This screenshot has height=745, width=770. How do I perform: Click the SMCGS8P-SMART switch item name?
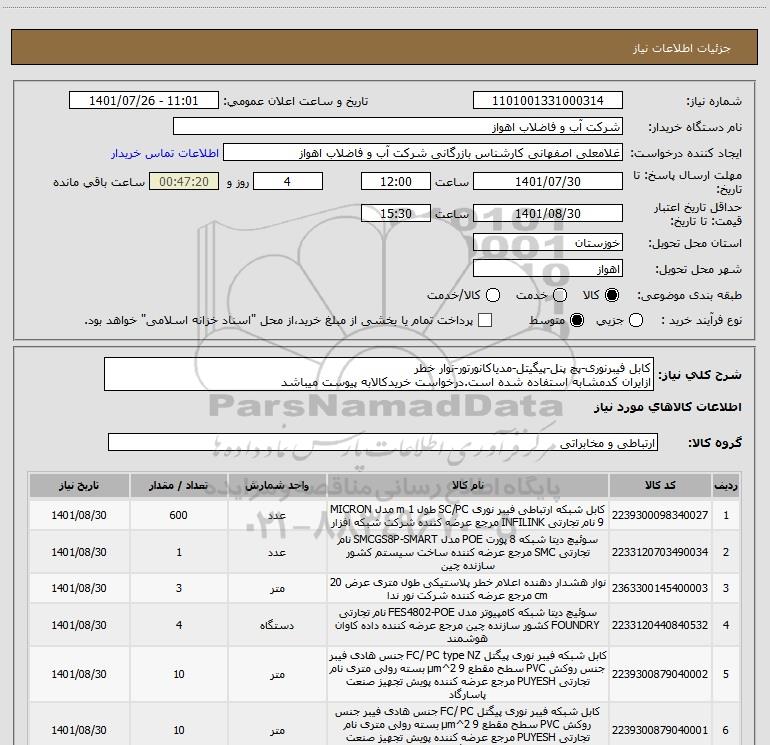[468, 552]
